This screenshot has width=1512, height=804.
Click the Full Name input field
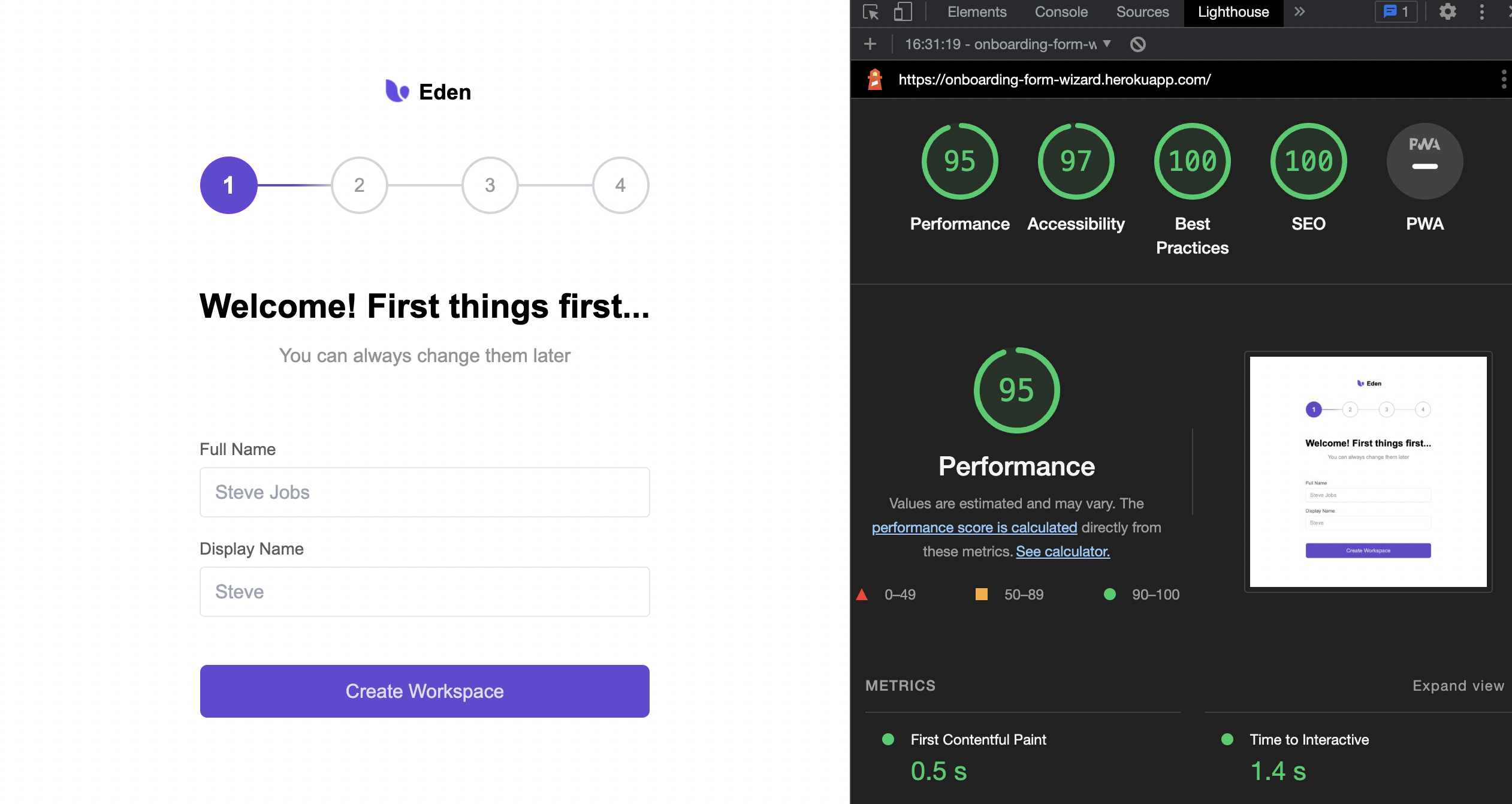pyautogui.click(x=424, y=492)
